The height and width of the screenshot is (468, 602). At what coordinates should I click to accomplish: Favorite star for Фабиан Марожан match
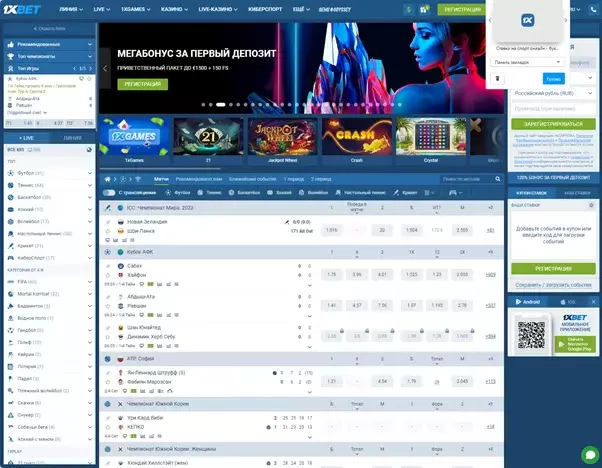coord(108,382)
